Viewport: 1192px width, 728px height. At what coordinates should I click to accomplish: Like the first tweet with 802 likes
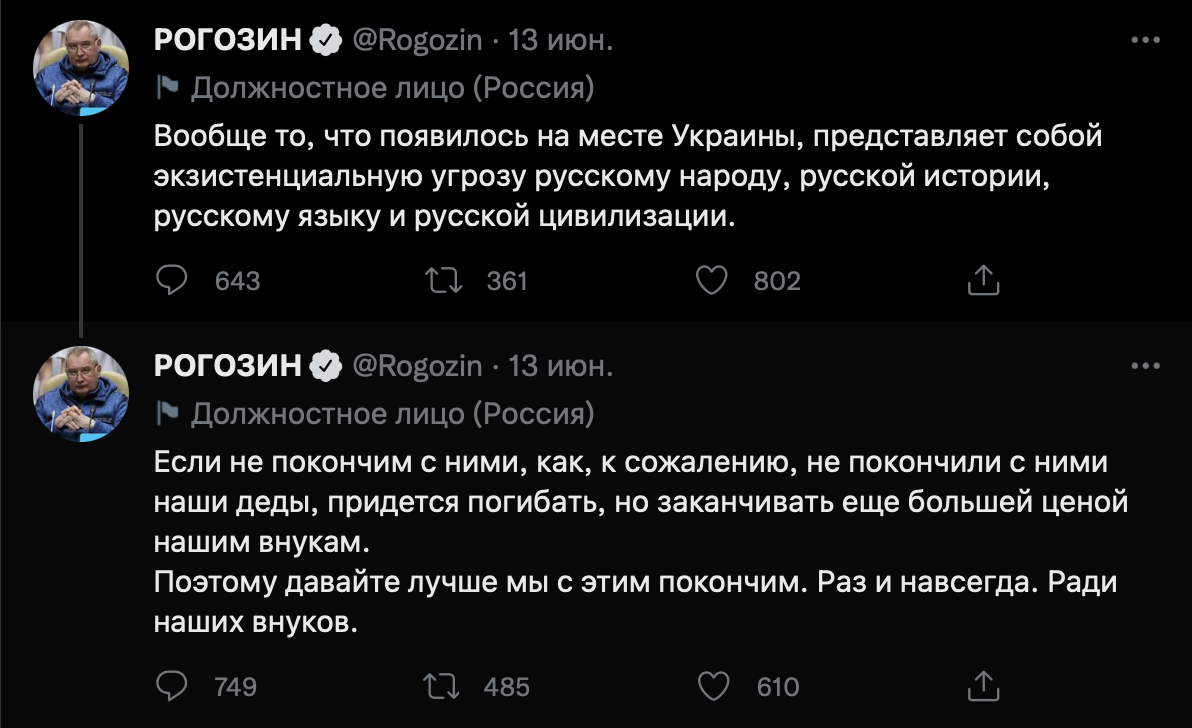711,281
